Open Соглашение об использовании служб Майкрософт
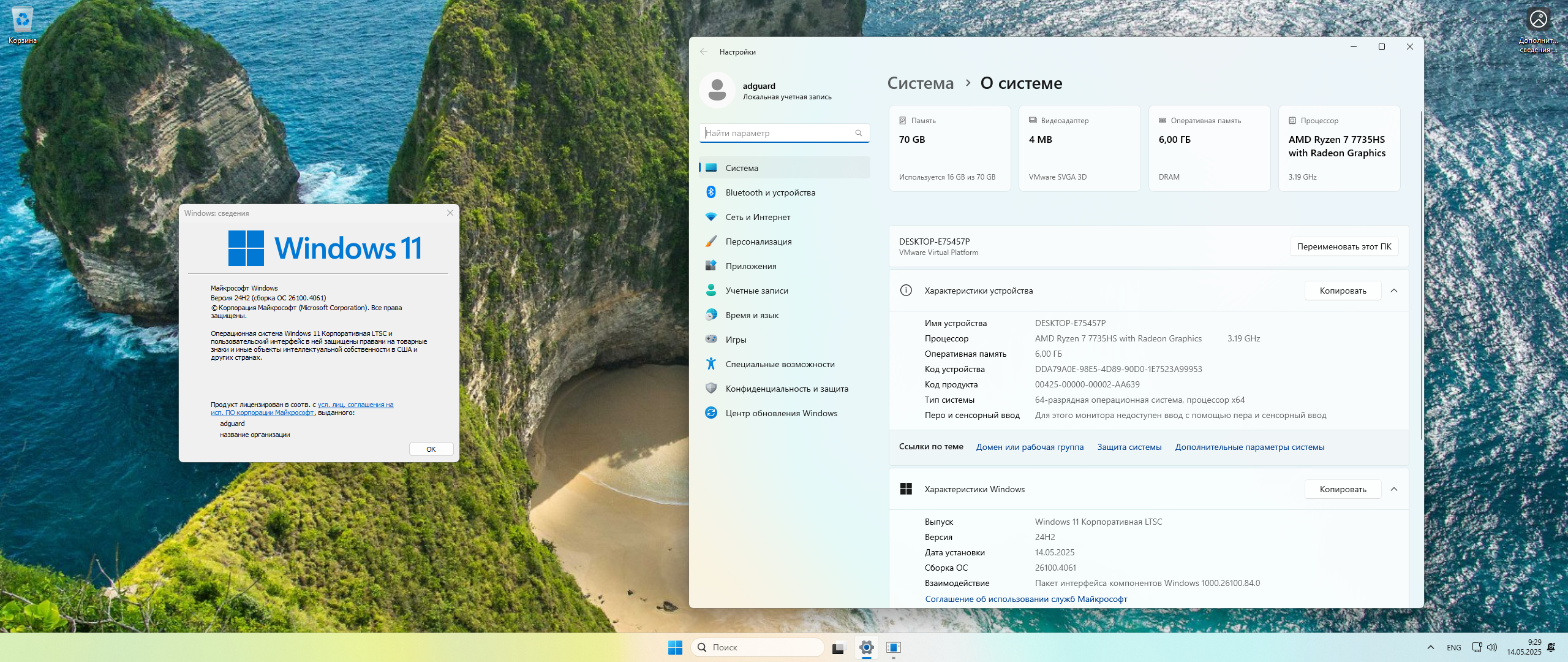The width and height of the screenshot is (1568, 662). [x=1026, y=599]
